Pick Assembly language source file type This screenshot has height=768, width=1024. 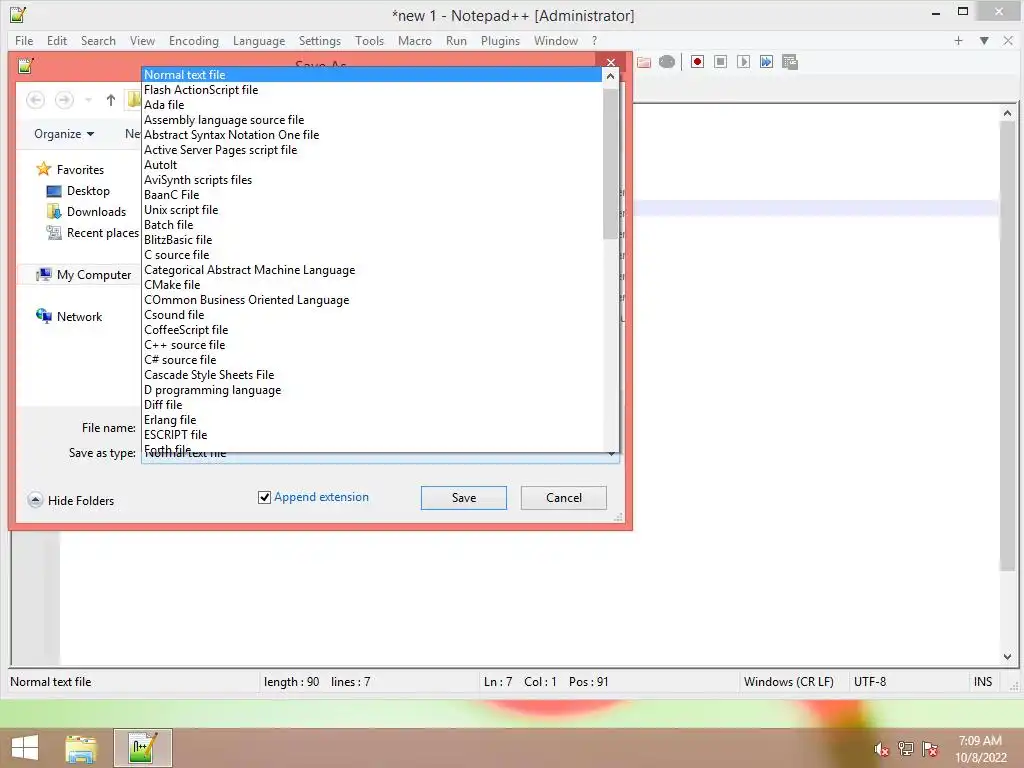click(371, 120)
